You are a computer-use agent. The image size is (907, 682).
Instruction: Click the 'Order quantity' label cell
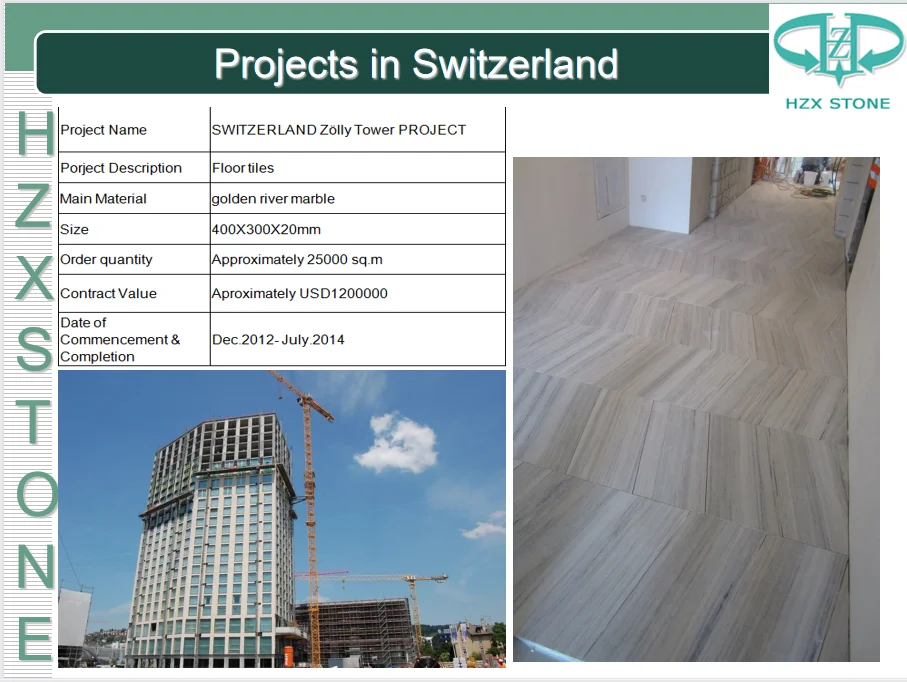[134, 259]
